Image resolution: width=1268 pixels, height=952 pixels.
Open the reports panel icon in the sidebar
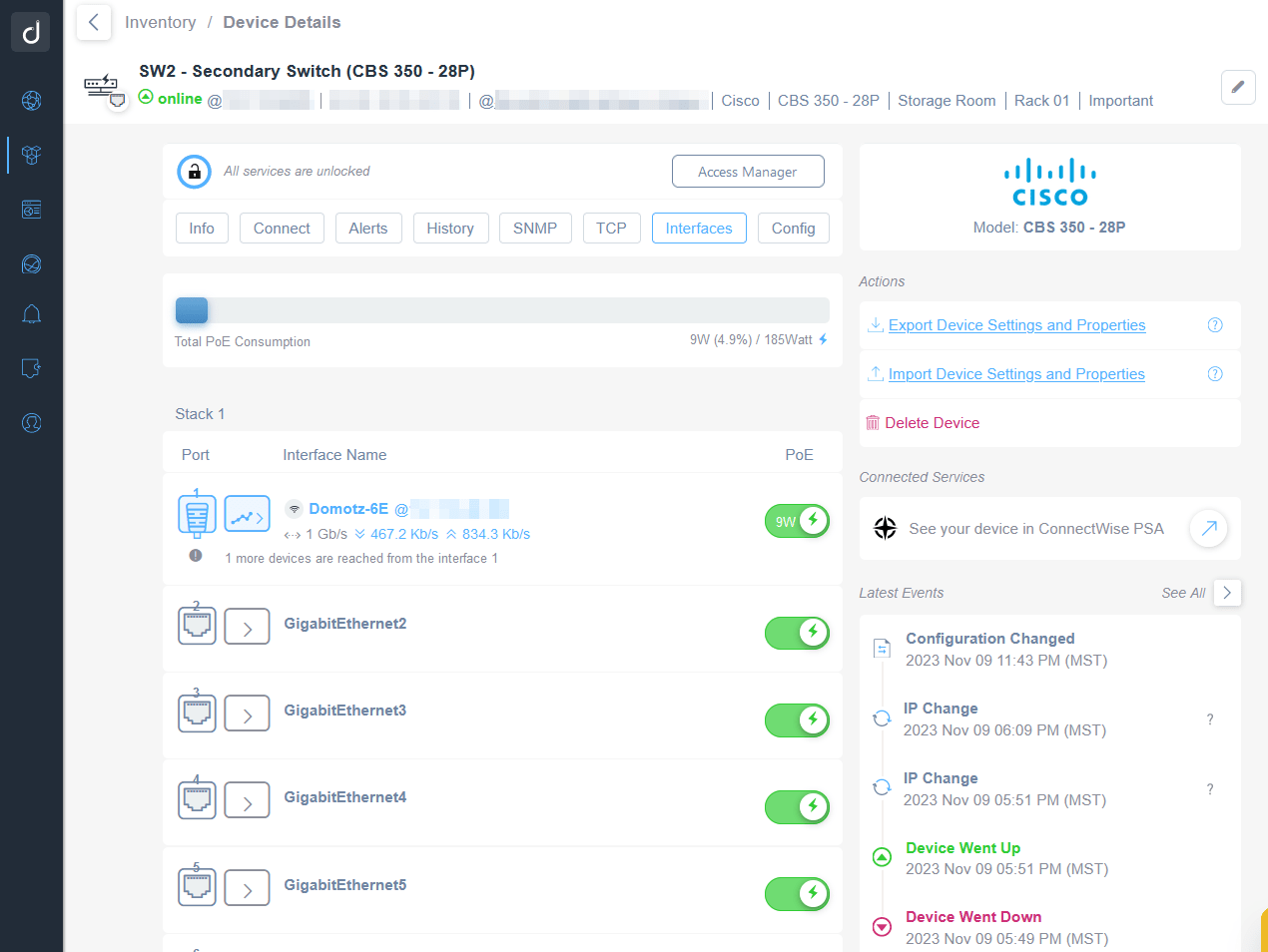coord(31,210)
